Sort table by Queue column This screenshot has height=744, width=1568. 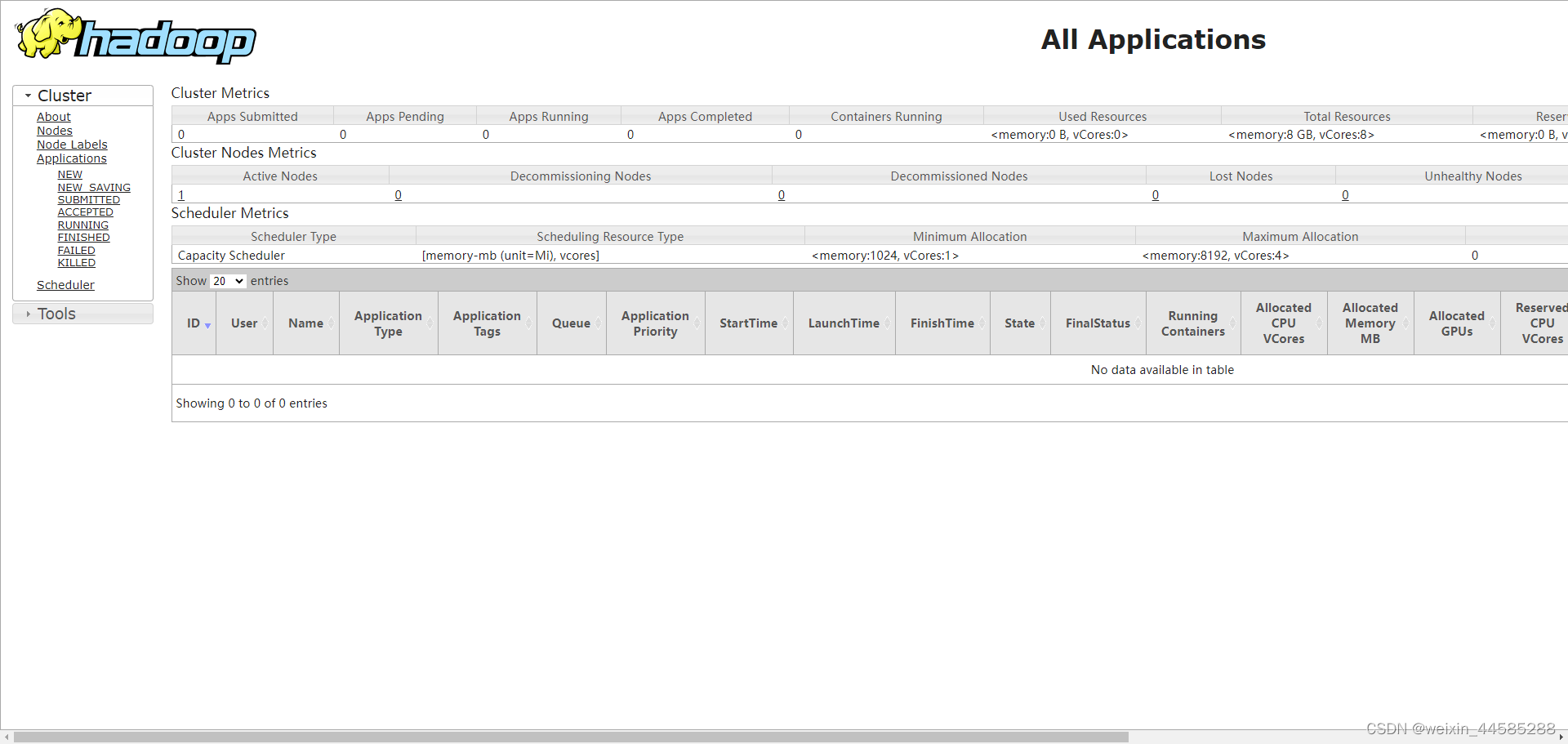tap(571, 323)
